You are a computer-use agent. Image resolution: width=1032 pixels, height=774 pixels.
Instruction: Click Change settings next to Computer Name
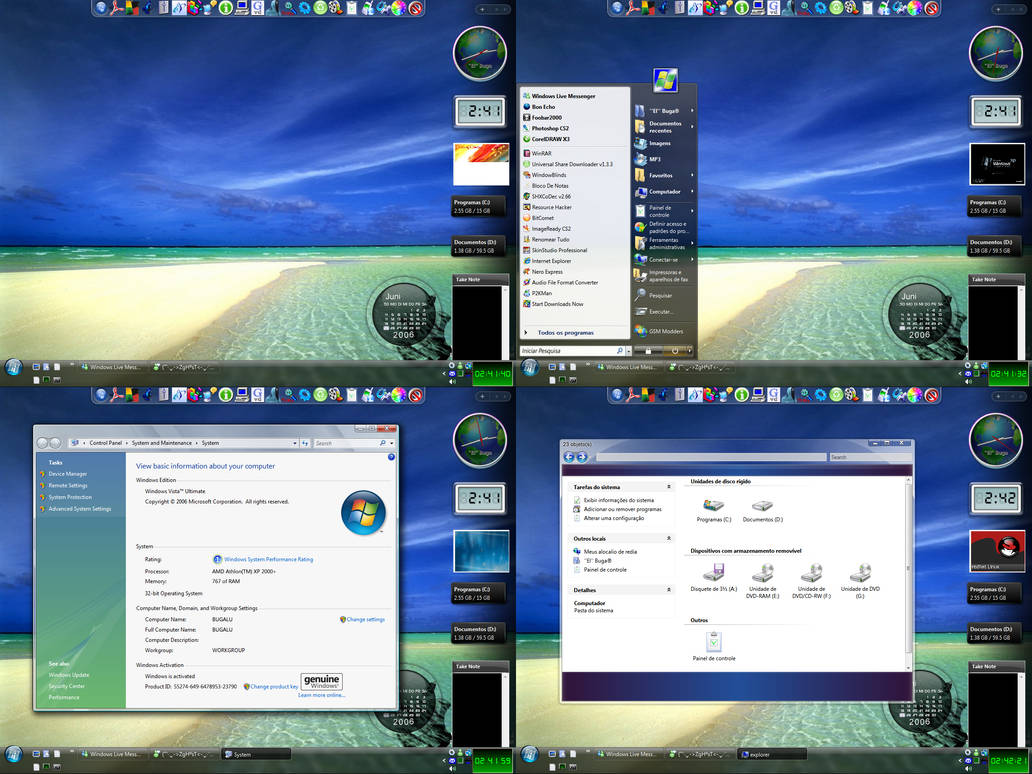pyautogui.click(x=365, y=619)
